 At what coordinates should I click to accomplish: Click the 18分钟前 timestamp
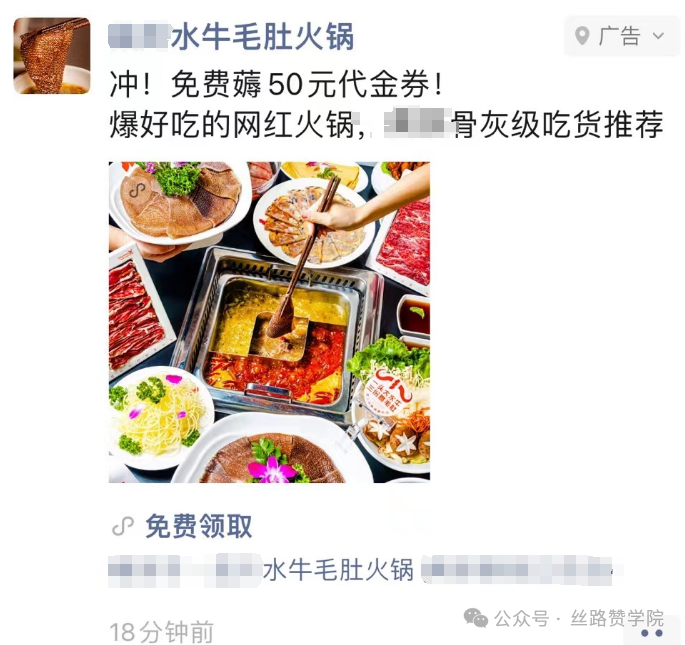[x=161, y=632]
